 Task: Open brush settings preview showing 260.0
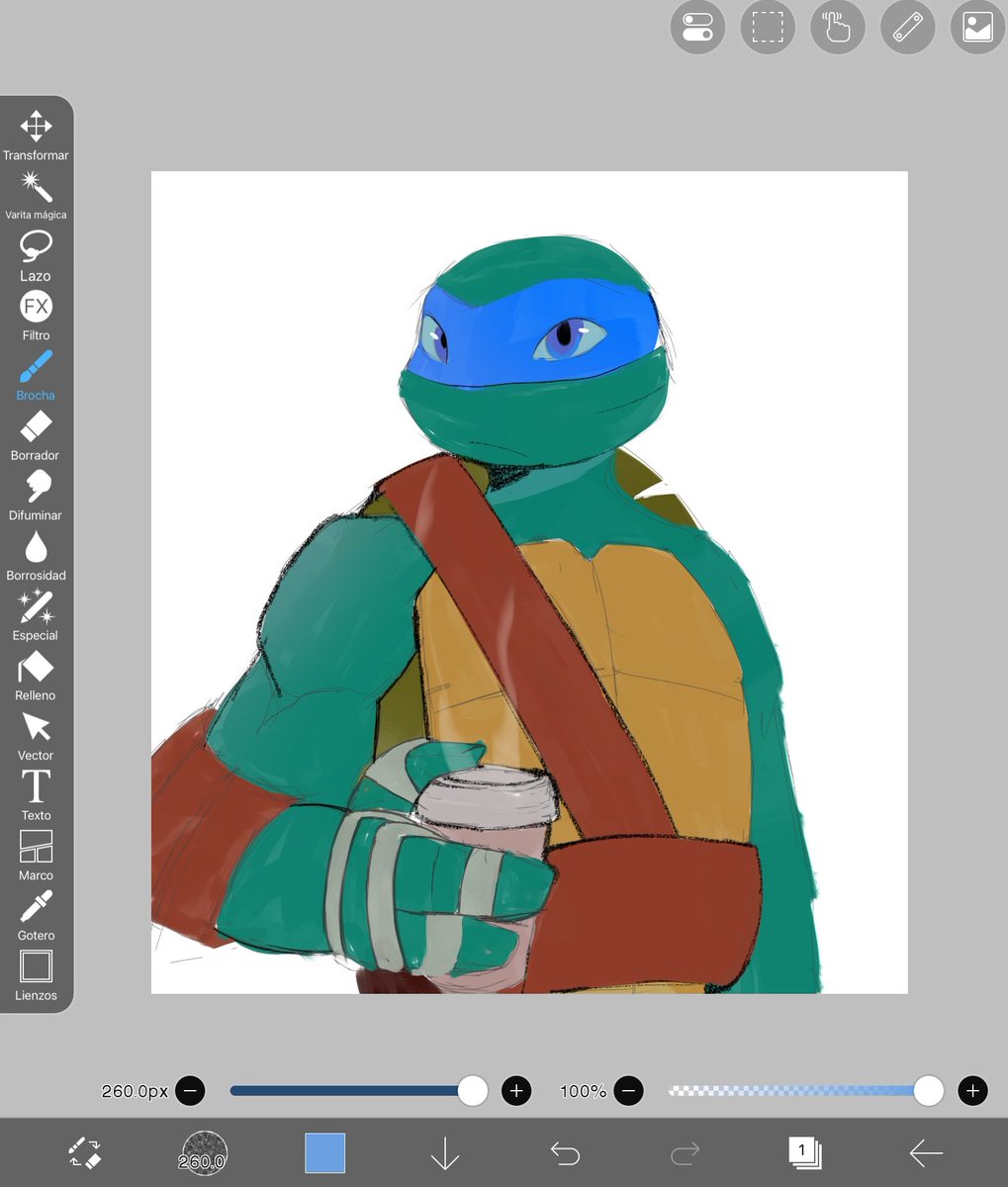point(204,1153)
